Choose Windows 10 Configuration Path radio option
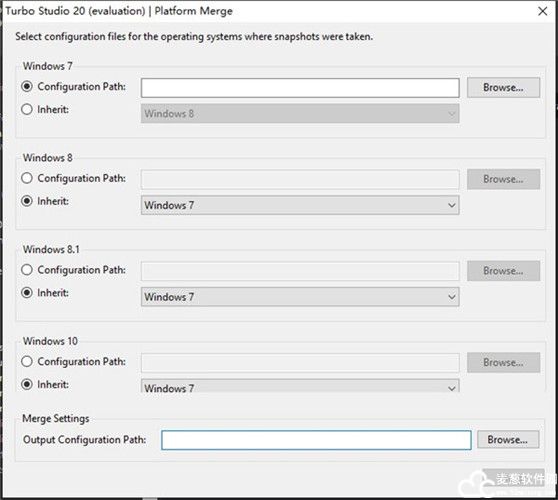558x500 pixels. pyautogui.click(x=27, y=362)
